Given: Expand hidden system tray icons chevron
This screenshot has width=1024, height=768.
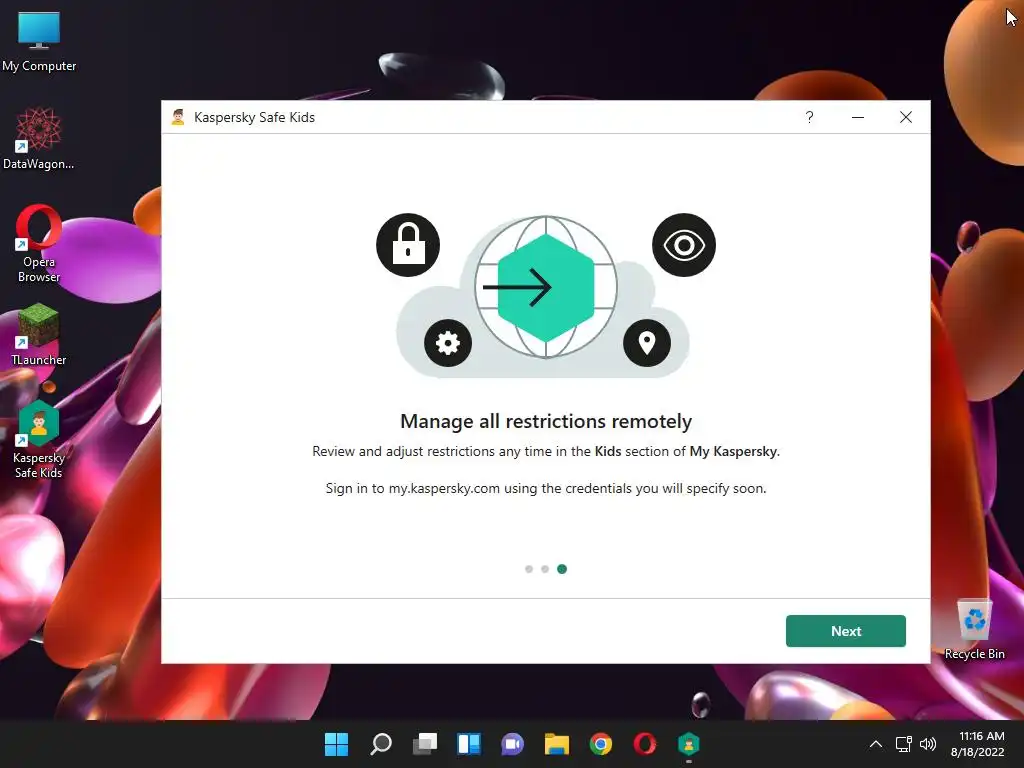Looking at the screenshot, I should pos(876,744).
